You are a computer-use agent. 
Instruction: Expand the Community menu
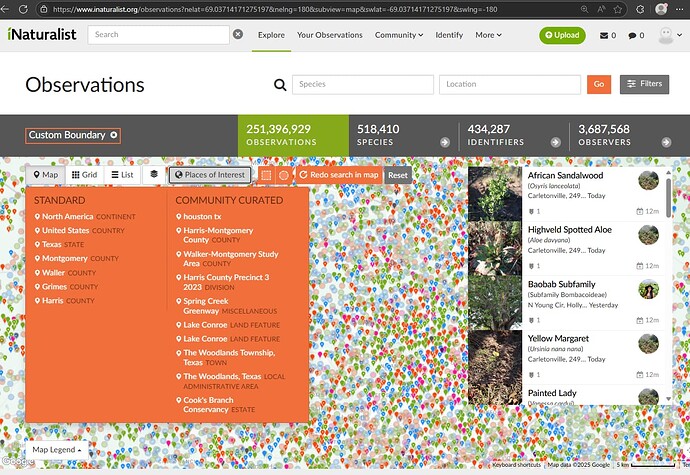tap(399, 35)
